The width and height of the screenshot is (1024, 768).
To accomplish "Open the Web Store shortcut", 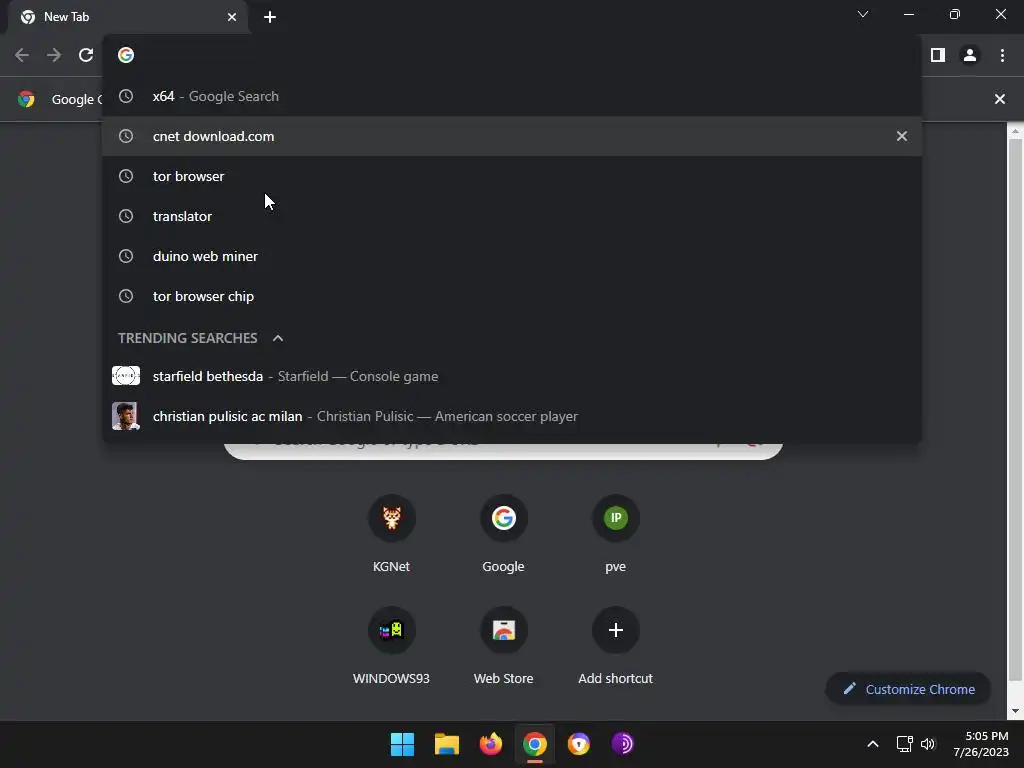I will coord(504,646).
